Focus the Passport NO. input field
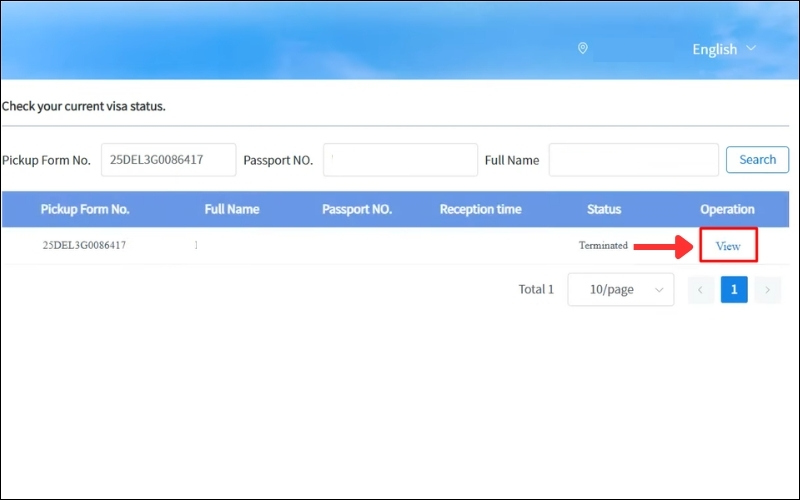Image resolution: width=800 pixels, height=500 pixels. pos(401,160)
